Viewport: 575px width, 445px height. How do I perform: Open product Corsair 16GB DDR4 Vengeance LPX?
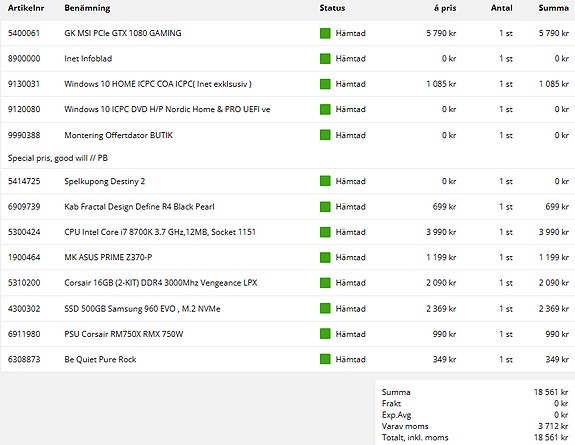[161, 283]
